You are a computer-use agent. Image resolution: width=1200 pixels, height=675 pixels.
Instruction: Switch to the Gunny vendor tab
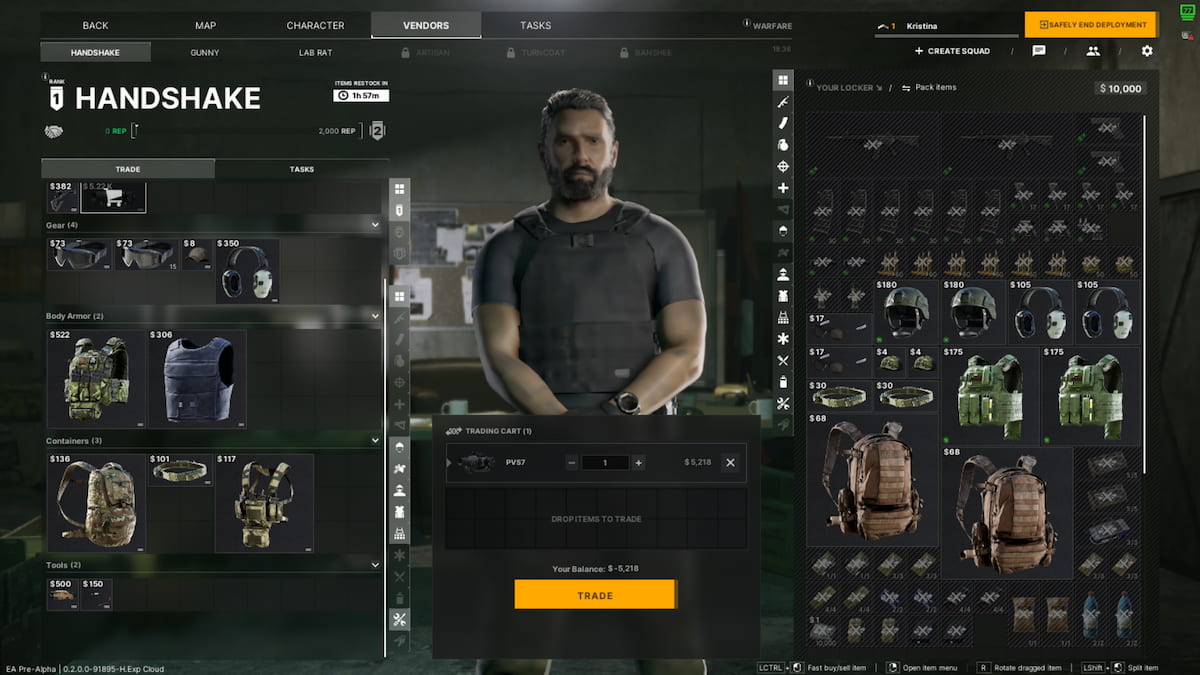pyautogui.click(x=205, y=52)
